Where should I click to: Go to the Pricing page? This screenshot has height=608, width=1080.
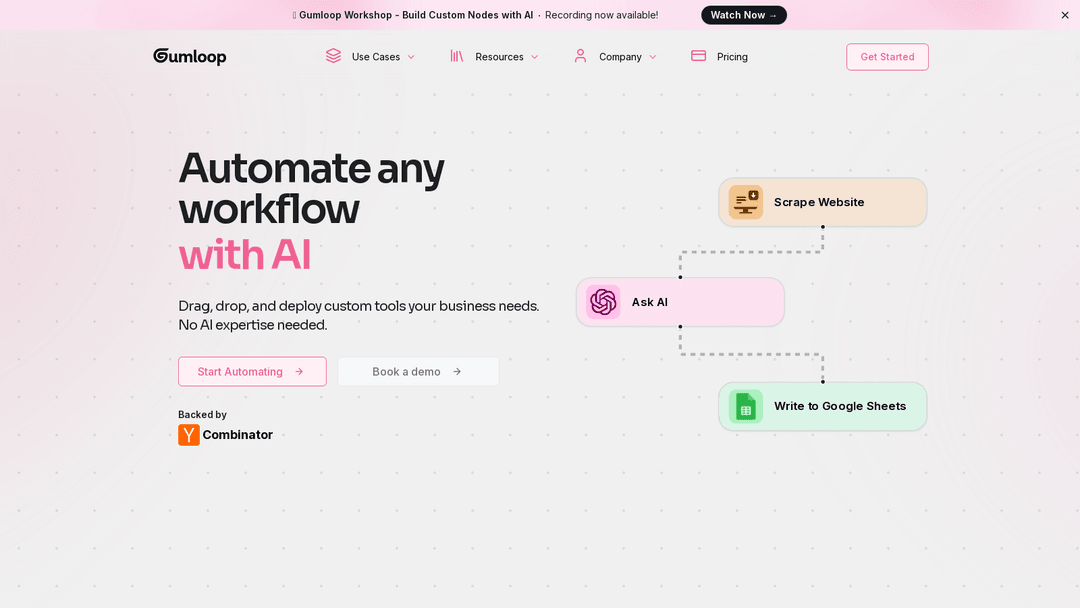719,56
